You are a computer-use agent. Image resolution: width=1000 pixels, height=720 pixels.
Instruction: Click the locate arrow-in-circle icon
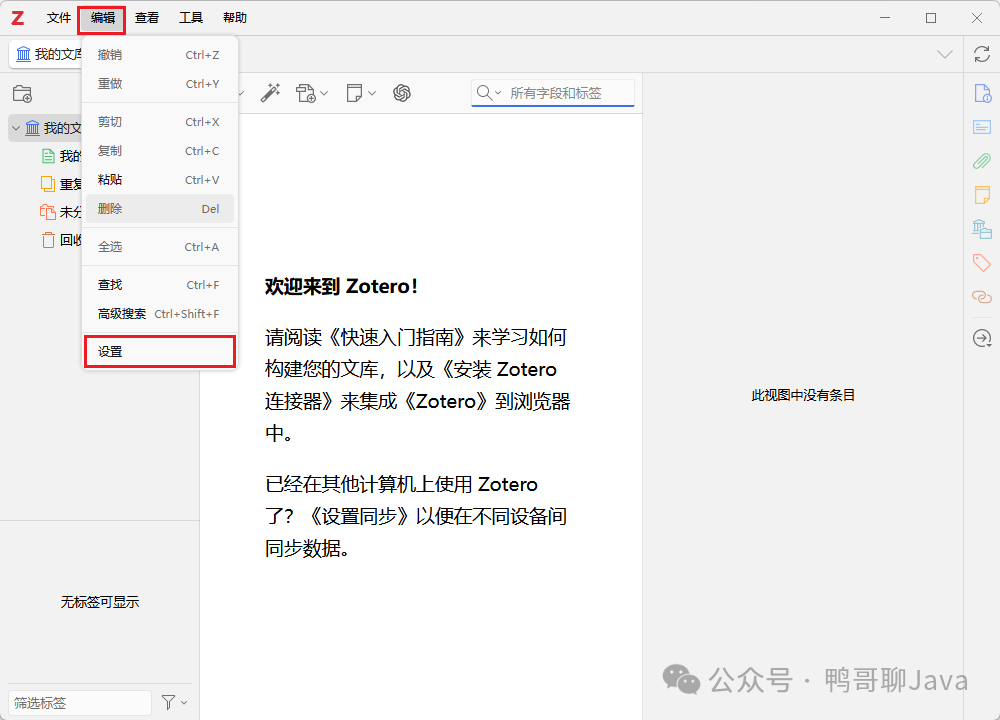982,338
